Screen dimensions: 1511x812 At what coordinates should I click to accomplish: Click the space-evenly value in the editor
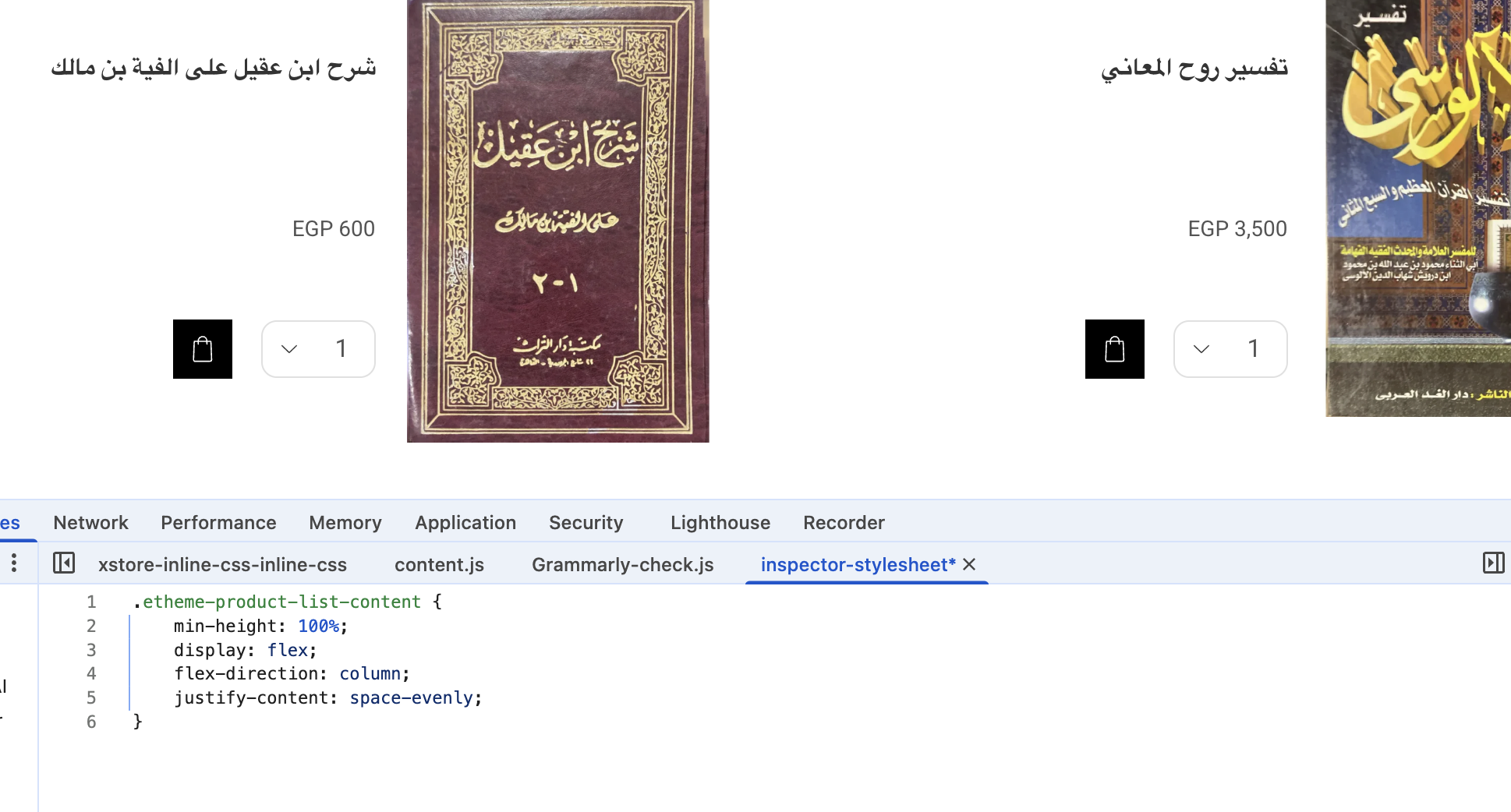click(411, 698)
